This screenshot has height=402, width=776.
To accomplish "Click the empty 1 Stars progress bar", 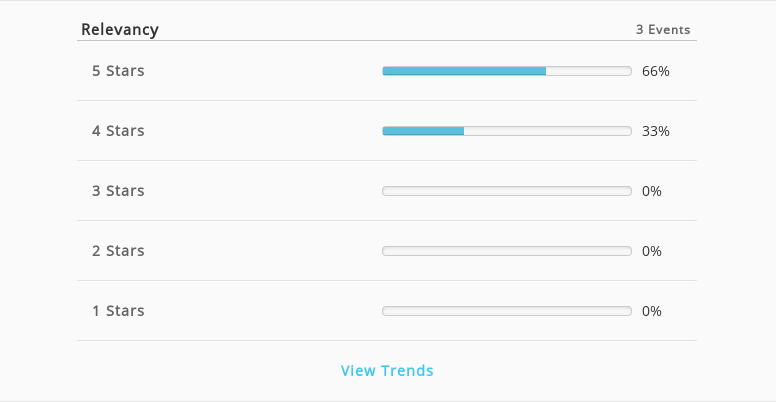I will (507, 311).
